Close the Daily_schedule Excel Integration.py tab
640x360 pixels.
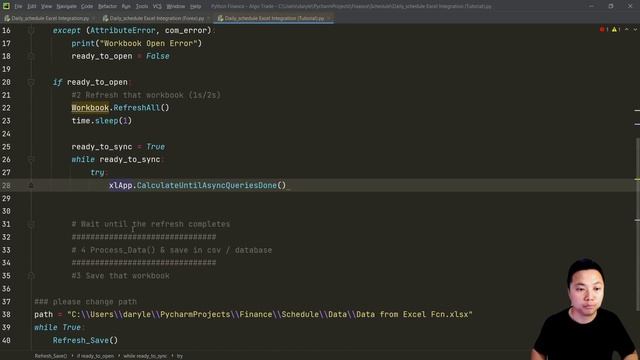94,18
